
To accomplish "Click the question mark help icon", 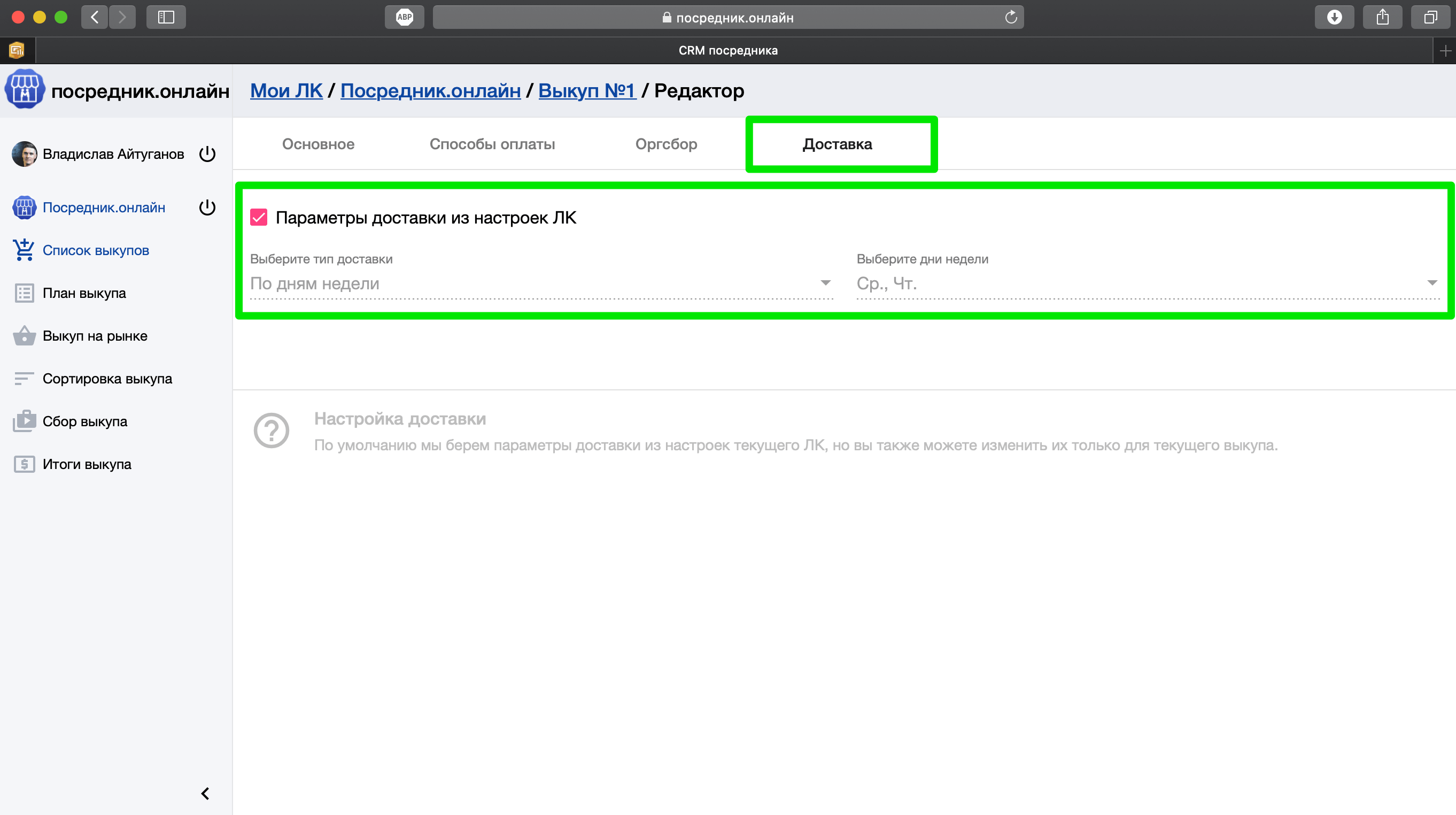I will click(x=272, y=430).
